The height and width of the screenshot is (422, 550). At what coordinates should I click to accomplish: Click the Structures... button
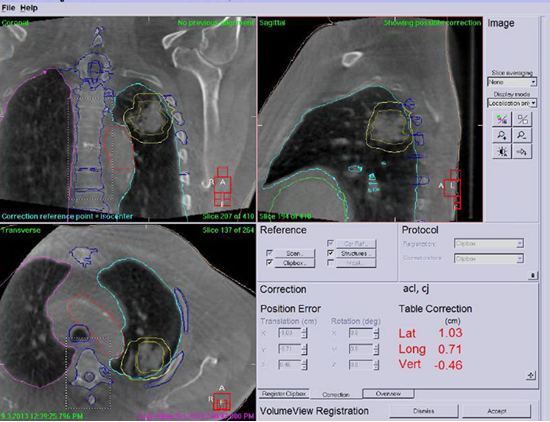pos(356,253)
